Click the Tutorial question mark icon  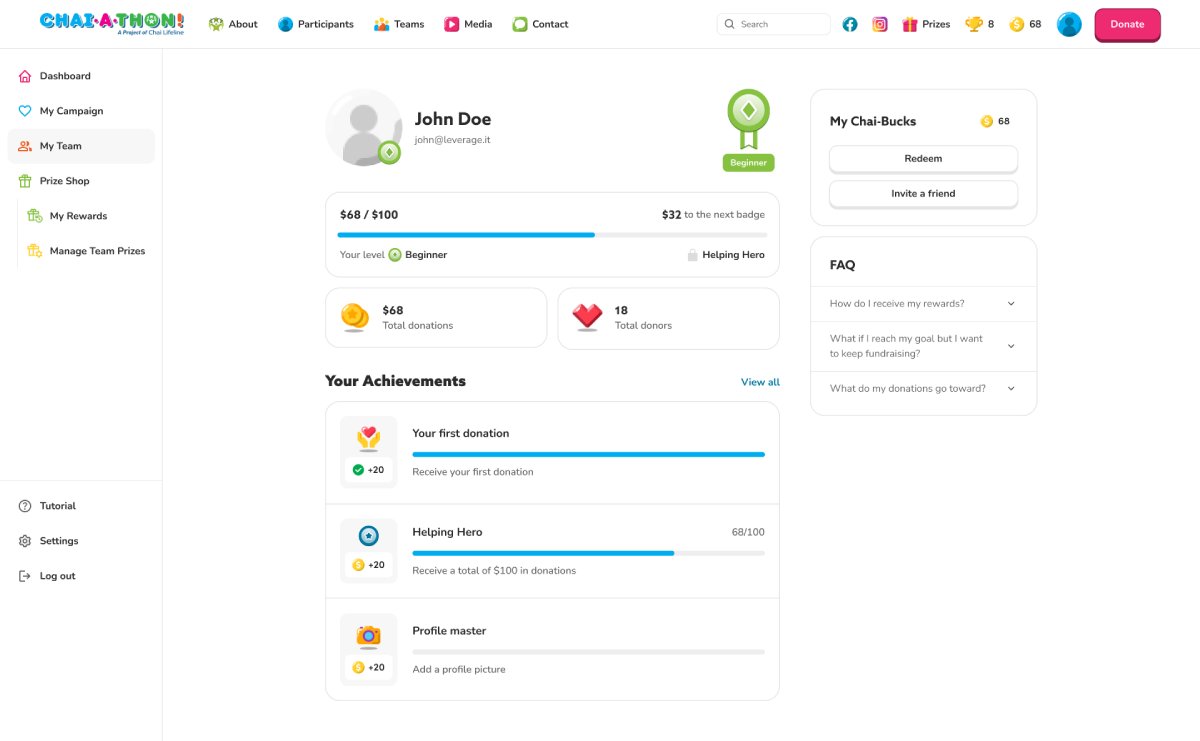[25, 506]
